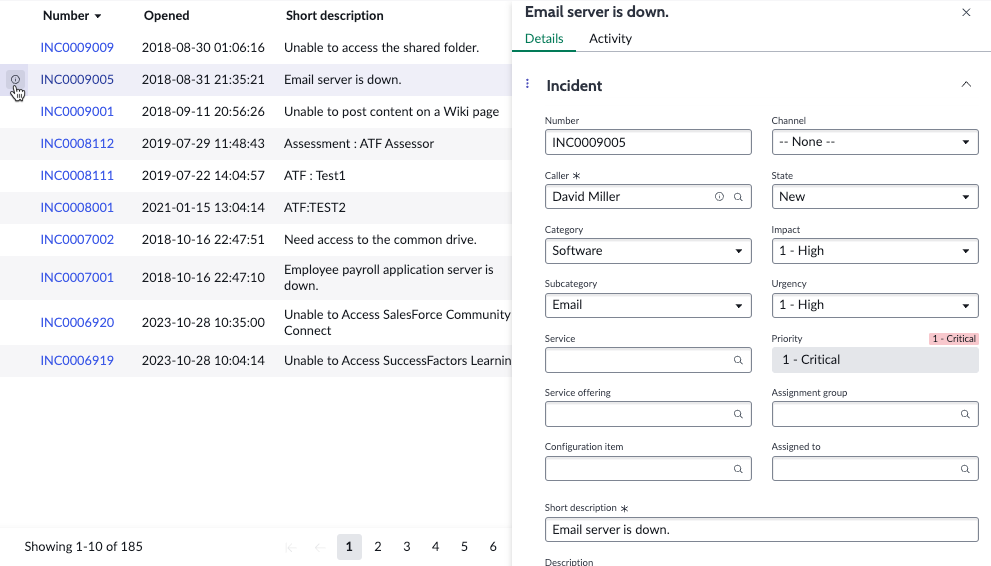Go to first page of results

(x=291, y=547)
